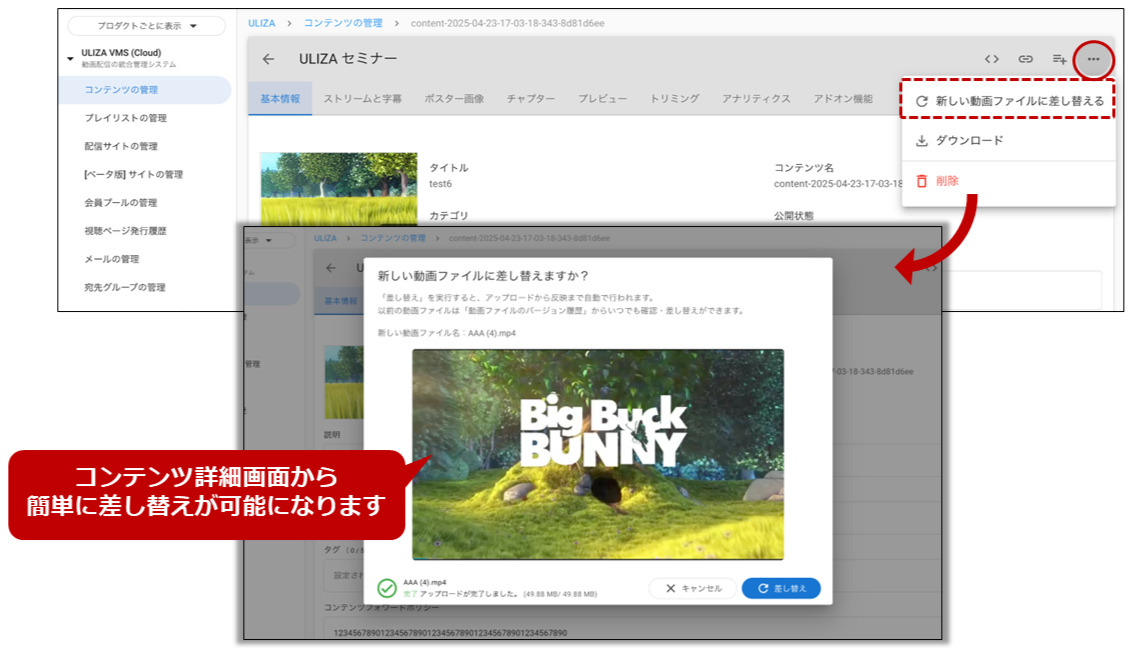The image size is (1139, 648).
Task: Click the dimmed ULIZA breadcrumb behind the dialog
Action: (325, 238)
